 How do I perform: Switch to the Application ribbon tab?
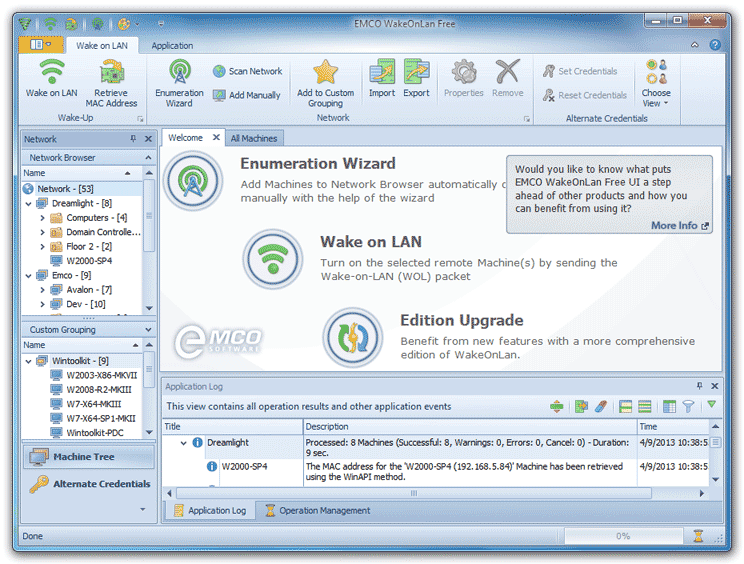coord(172,46)
